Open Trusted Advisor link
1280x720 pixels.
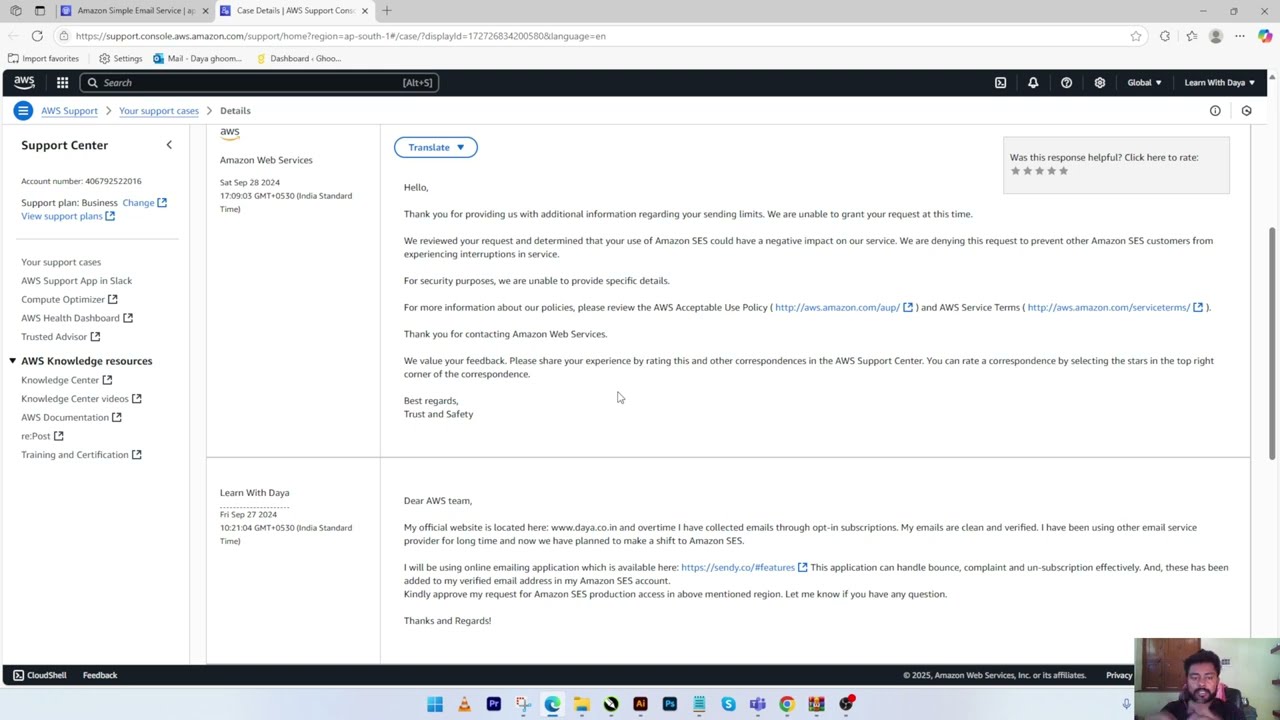[61, 337]
